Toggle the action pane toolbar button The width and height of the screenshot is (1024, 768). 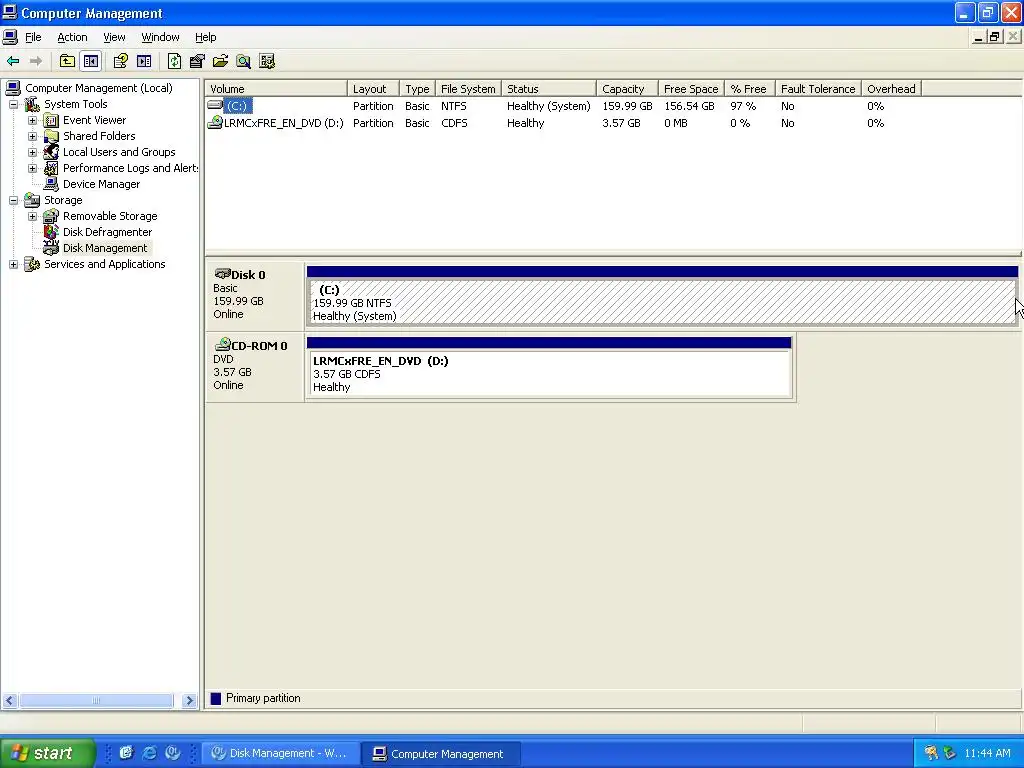[144, 61]
